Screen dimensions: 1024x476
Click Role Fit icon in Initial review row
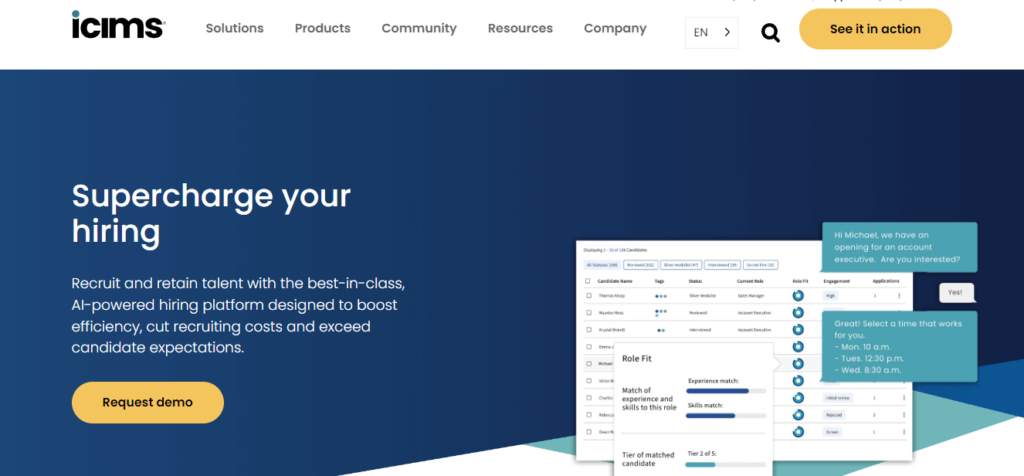798,398
